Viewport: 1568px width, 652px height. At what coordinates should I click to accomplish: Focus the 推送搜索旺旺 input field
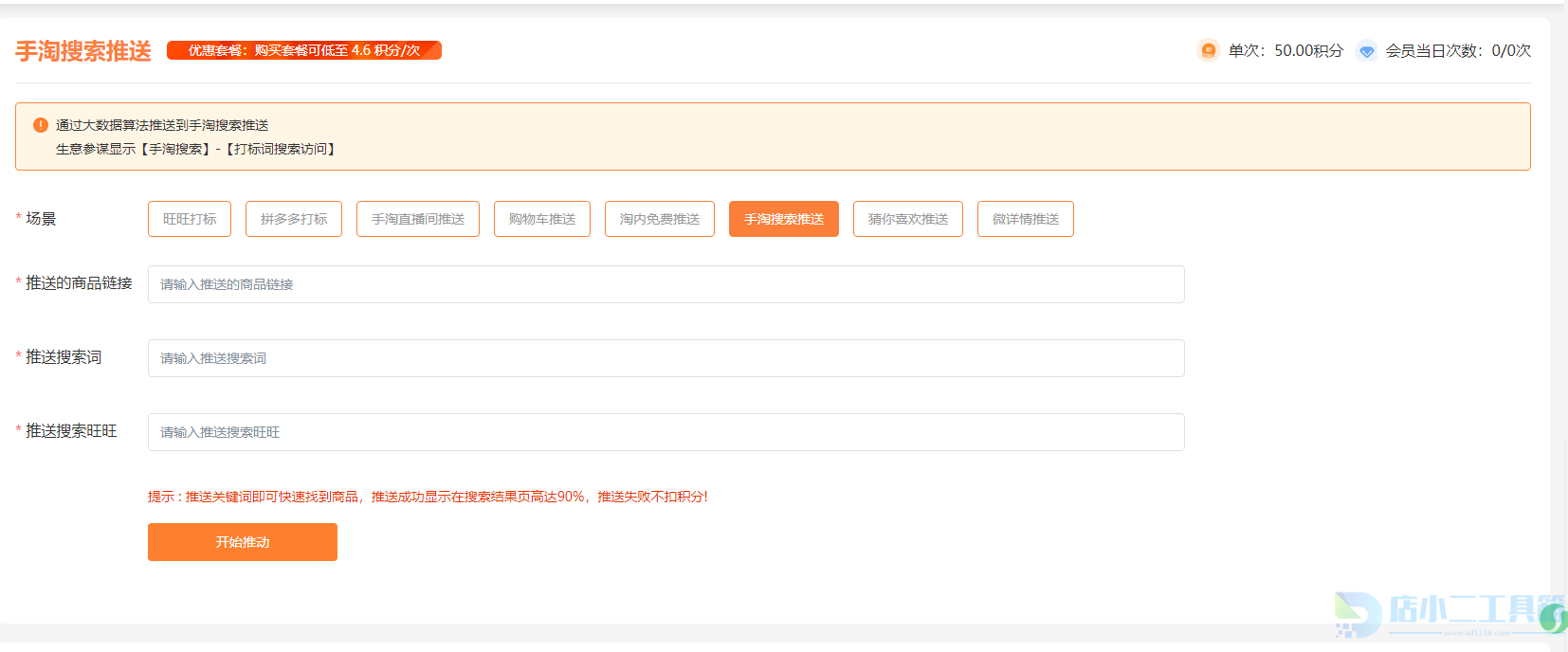[666, 432]
